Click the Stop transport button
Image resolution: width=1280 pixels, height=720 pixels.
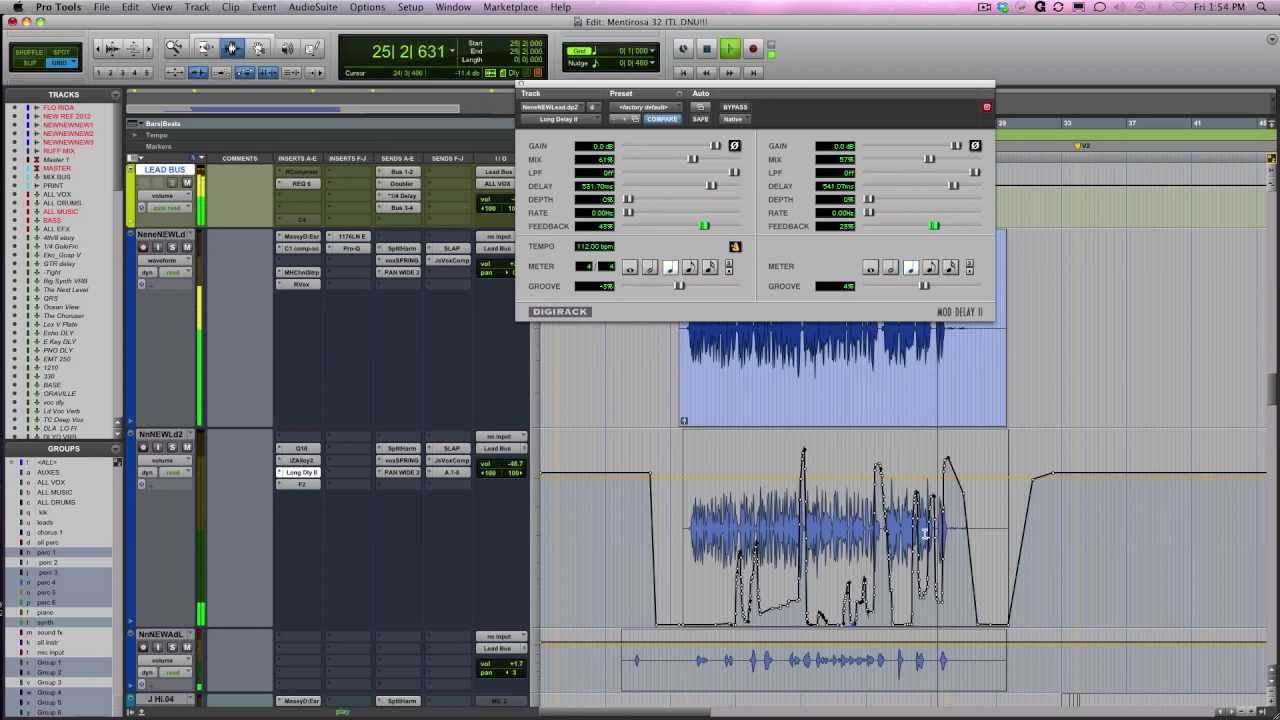pos(706,49)
